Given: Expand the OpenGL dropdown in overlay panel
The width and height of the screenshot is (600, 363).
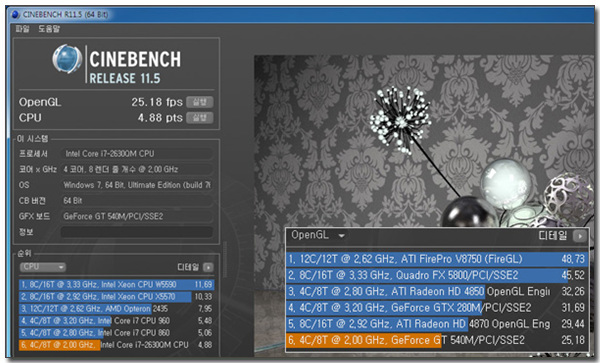Looking at the screenshot, I should coord(318,235).
